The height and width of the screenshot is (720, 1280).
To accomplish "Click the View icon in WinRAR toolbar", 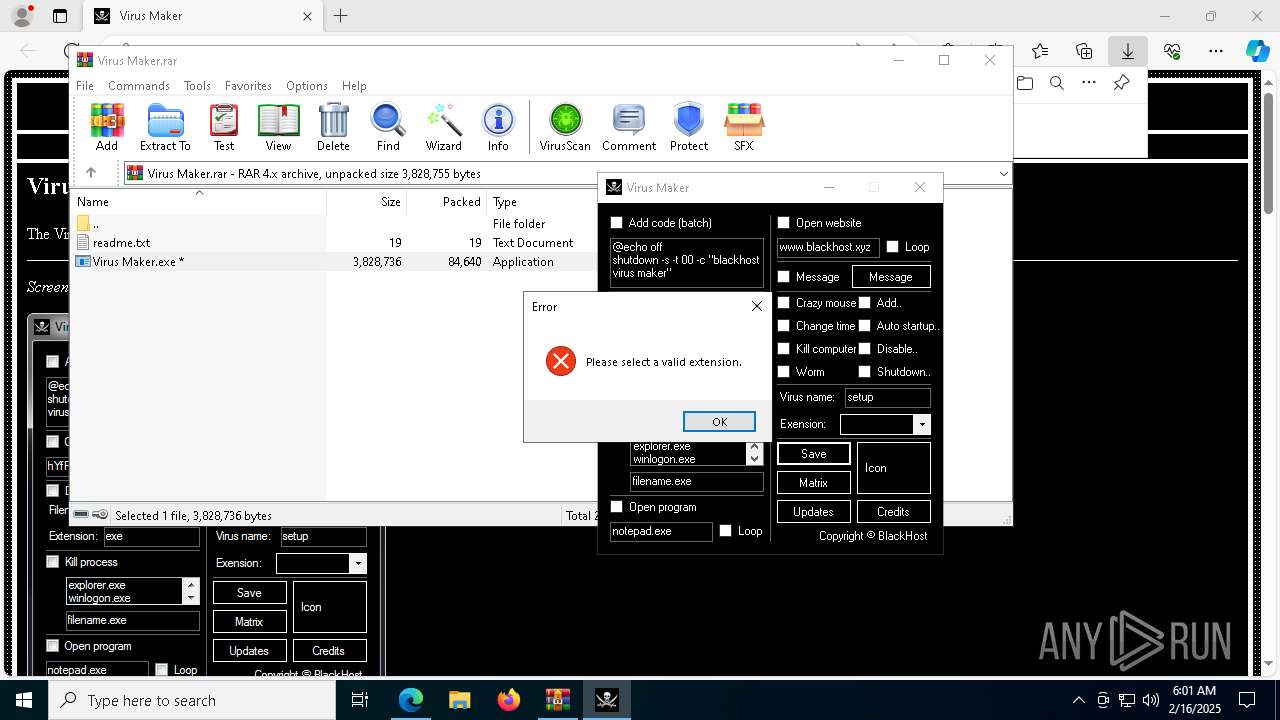I will coord(278,127).
